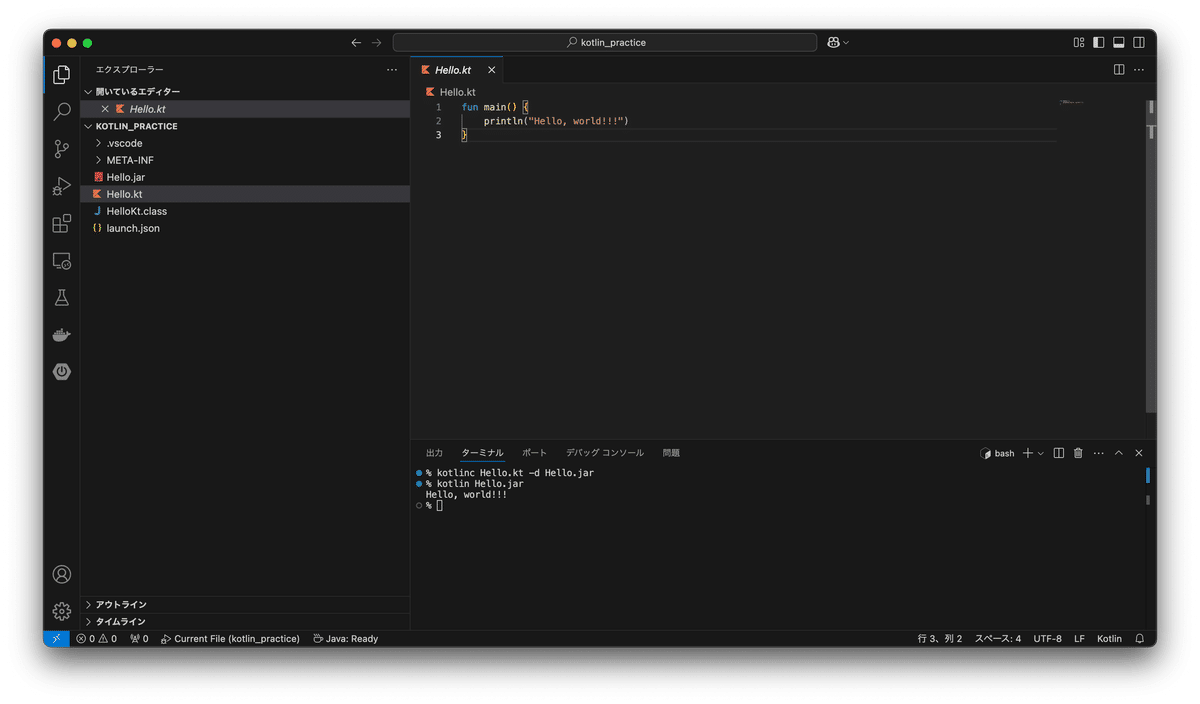Click the Java: Ready status item
The width and height of the screenshot is (1200, 704).
pos(345,638)
